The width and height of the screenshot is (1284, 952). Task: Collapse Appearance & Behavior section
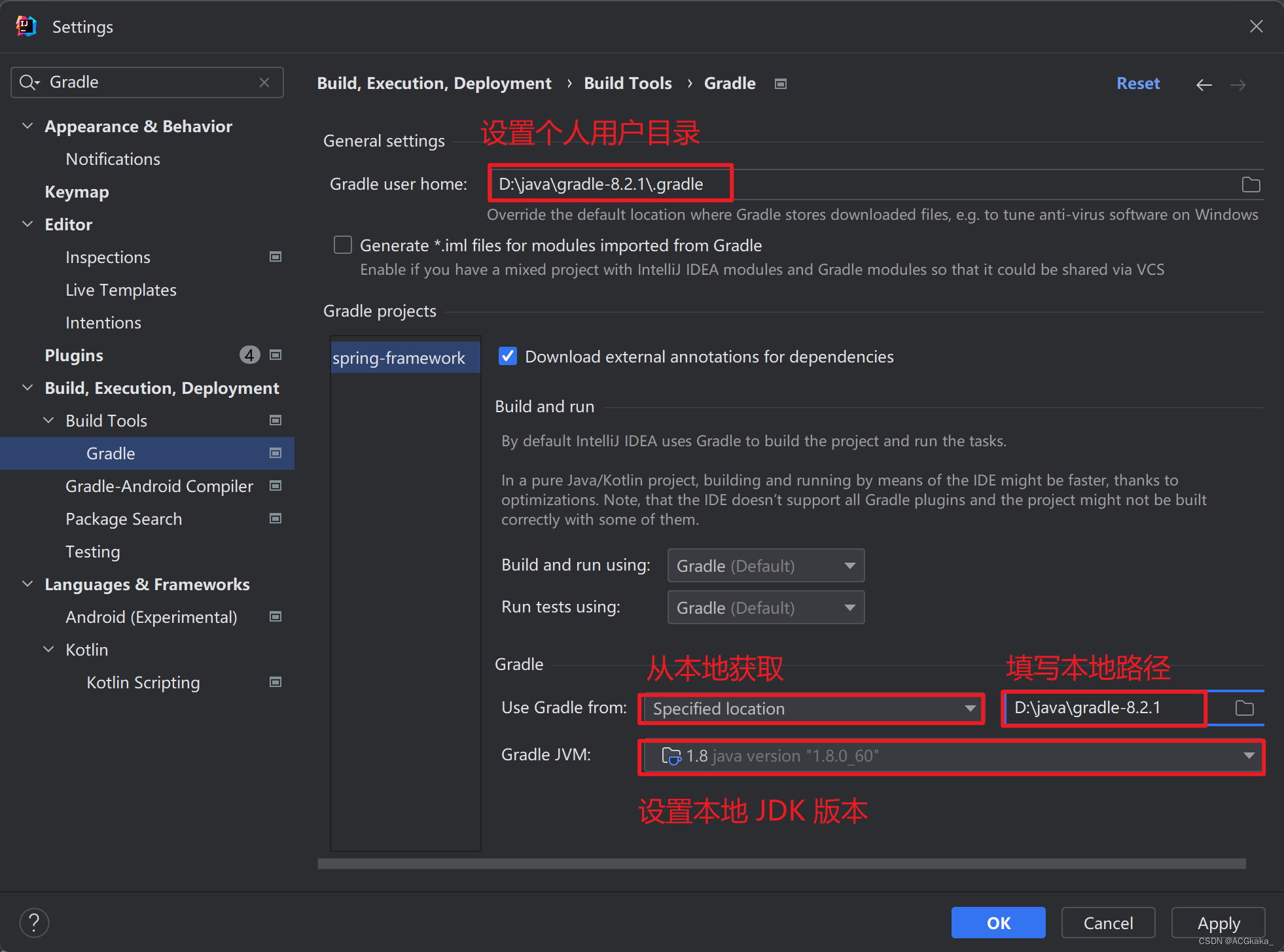click(x=27, y=126)
